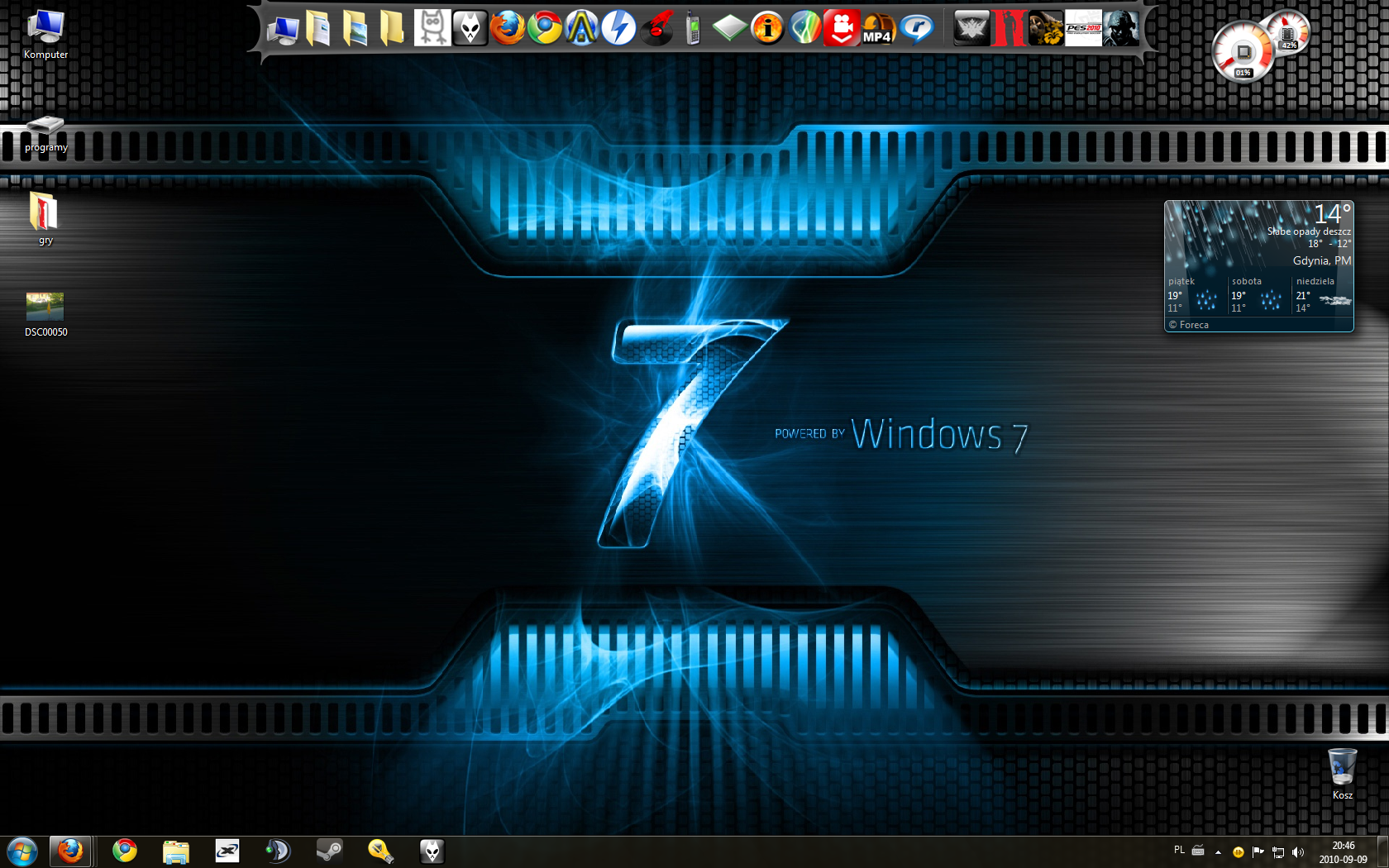Click the Show desktop button
Screen dimensions: 1389x868
[x=1382, y=852]
